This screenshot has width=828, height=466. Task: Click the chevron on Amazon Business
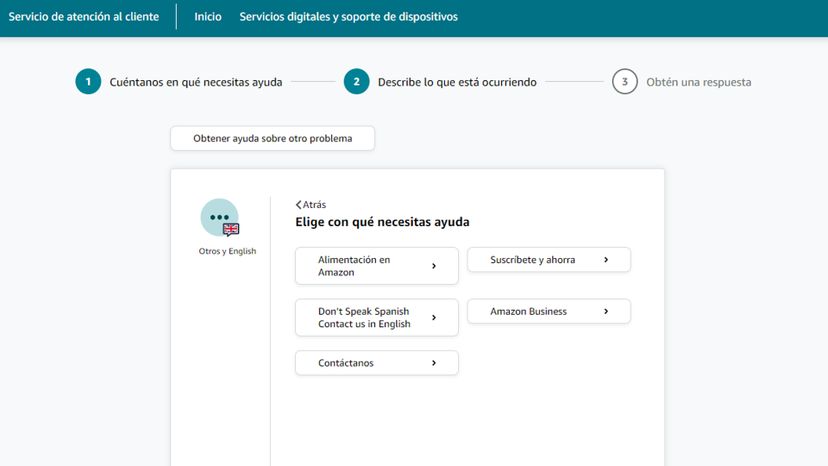(606, 311)
